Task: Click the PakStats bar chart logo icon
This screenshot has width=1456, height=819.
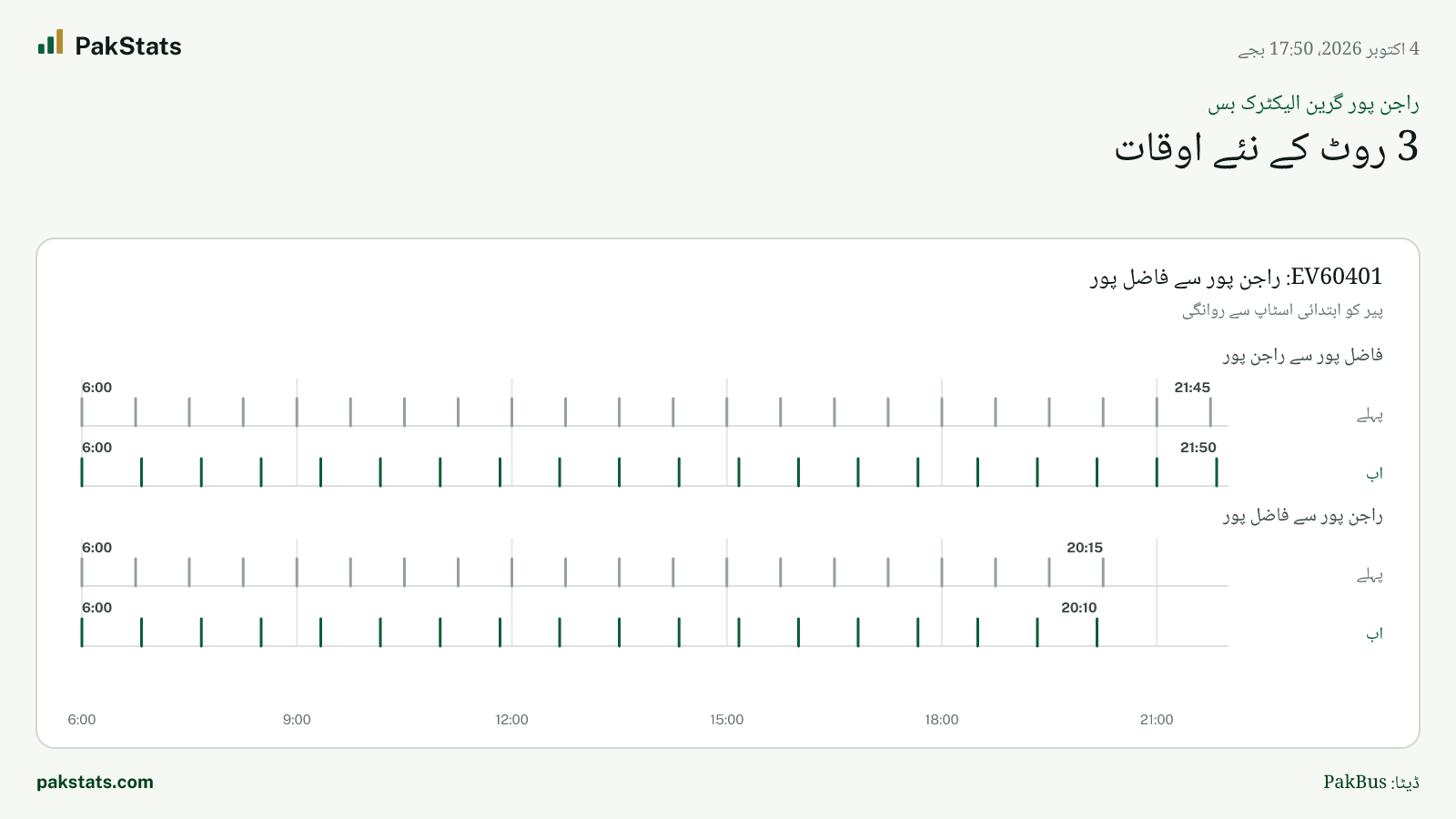Action: [51, 42]
